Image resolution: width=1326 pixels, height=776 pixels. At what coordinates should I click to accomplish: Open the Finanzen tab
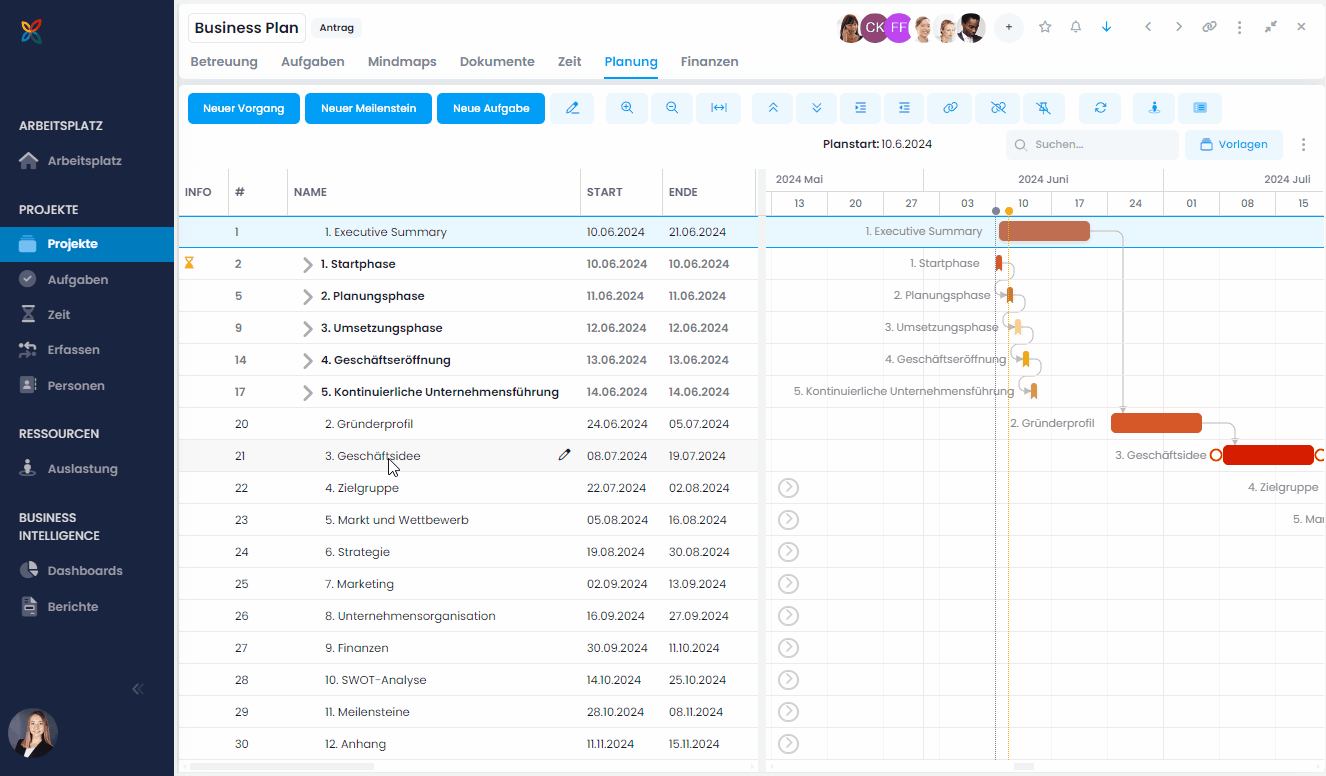pyautogui.click(x=710, y=62)
